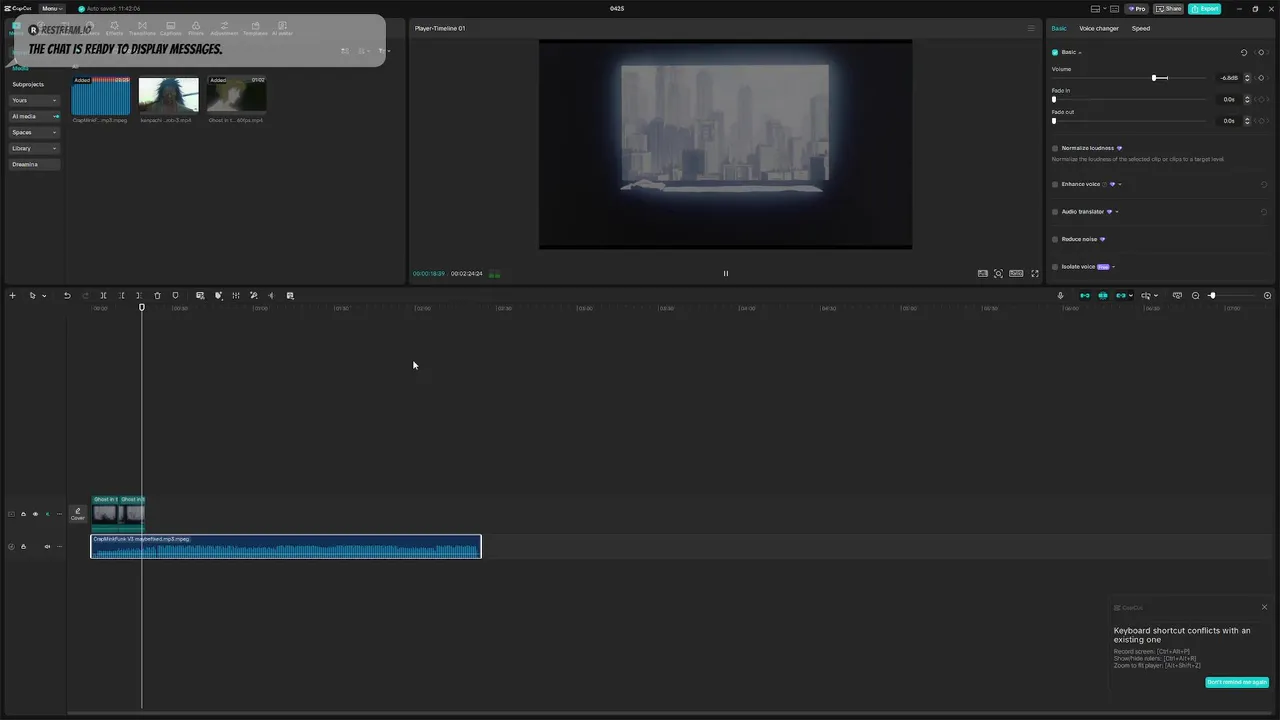The image size is (1280, 720).
Task: Enable Normalize loudness checkbox
Action: pyautogui.click(x=1055, y=148)
